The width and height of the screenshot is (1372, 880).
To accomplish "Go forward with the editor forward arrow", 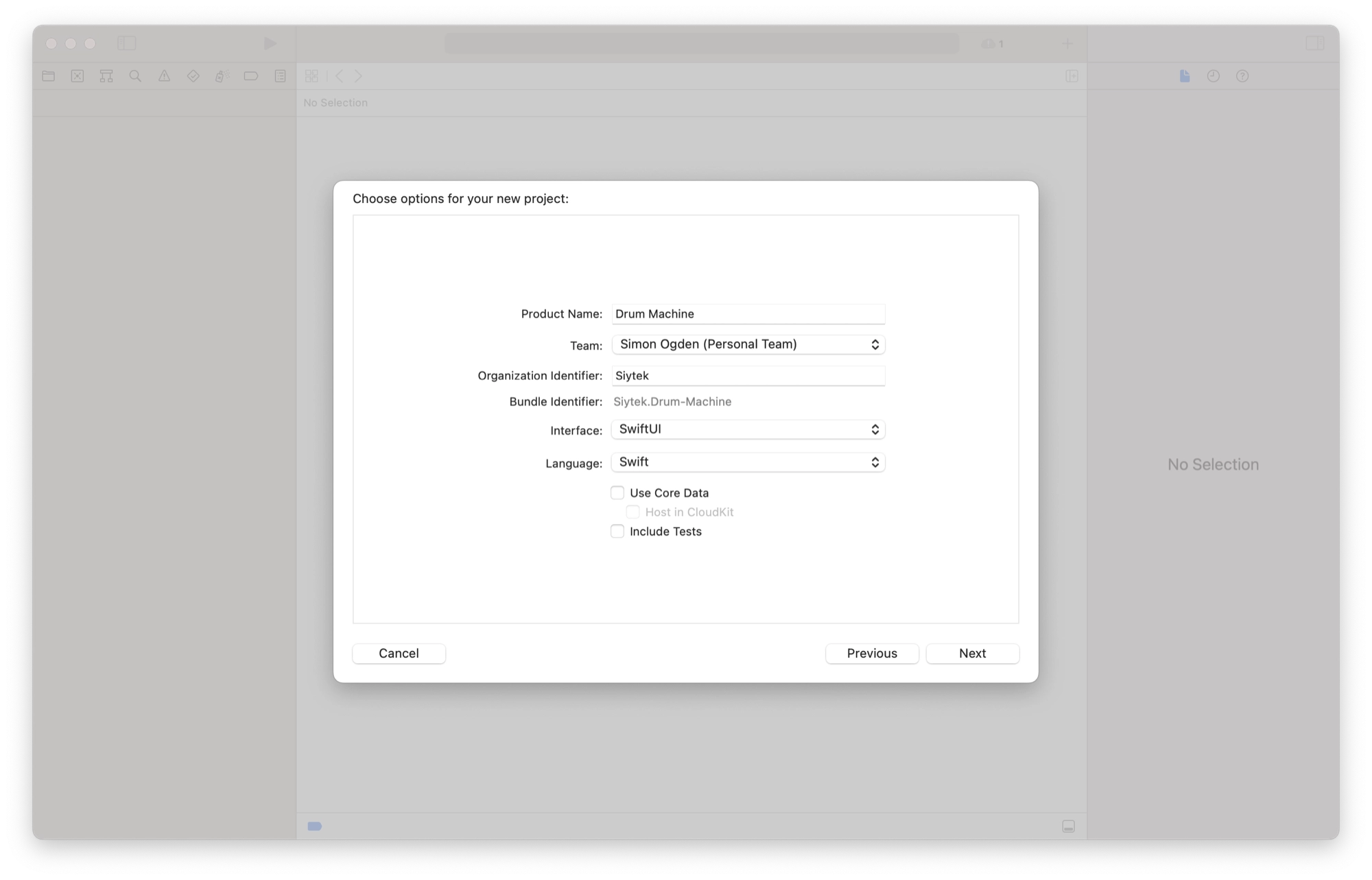I will coord(358,76).
